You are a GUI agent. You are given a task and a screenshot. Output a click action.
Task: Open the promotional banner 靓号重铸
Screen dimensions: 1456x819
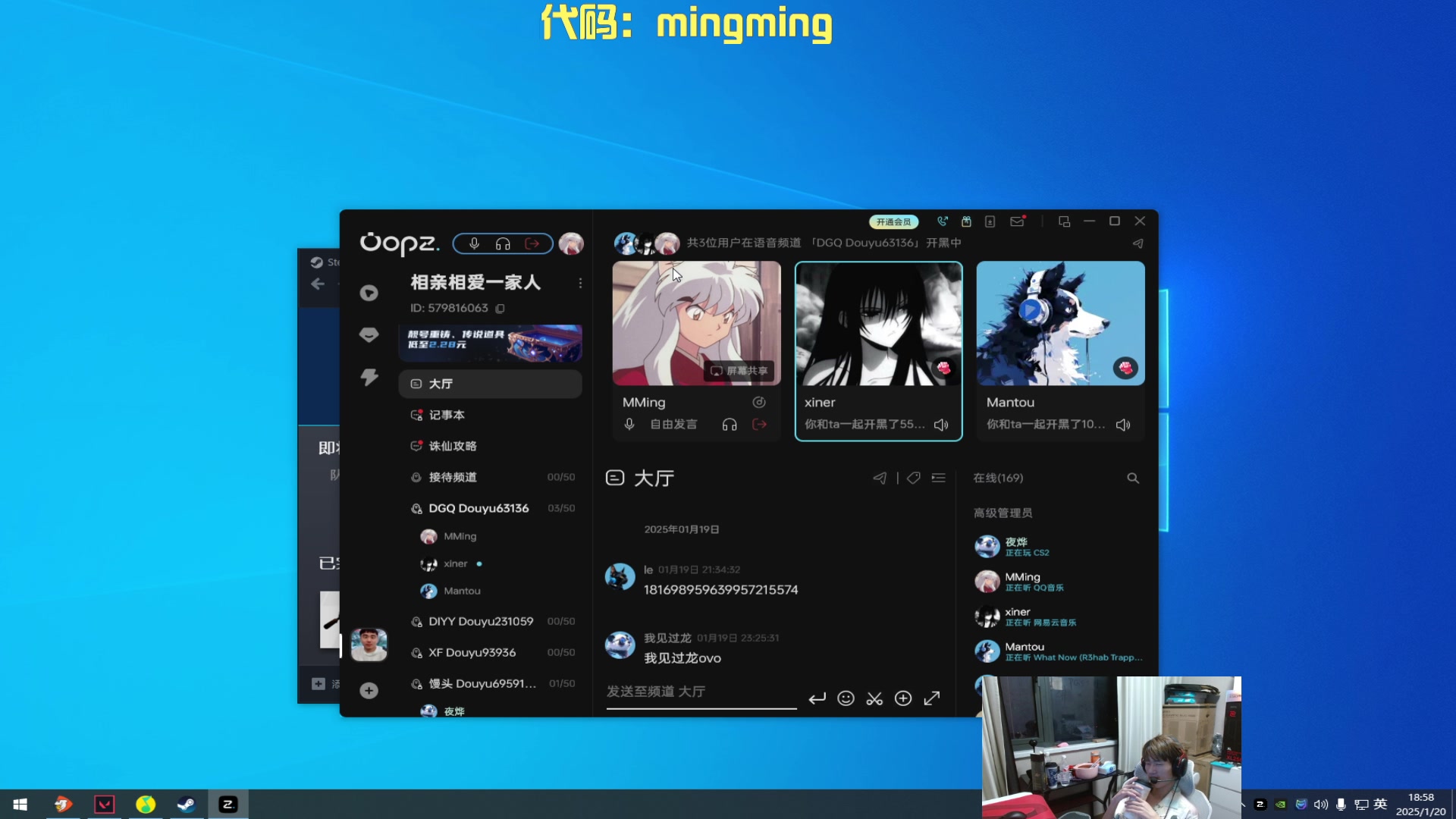pos(491,344)
